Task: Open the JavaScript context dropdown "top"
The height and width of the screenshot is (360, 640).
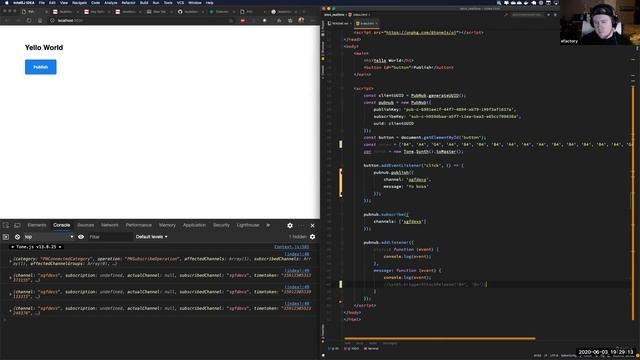Action: click(49, 237)
